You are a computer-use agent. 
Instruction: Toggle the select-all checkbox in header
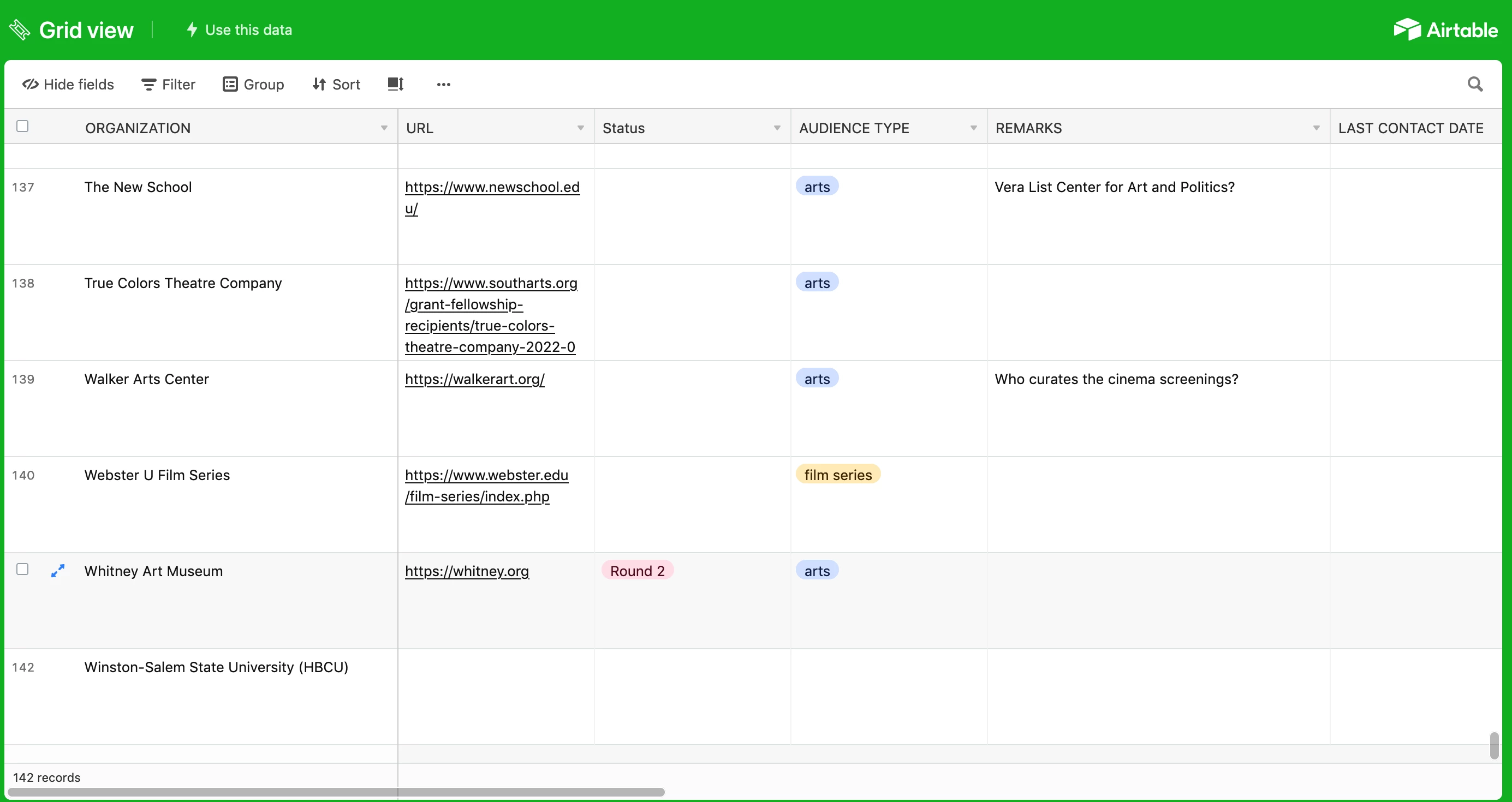pos(22,126)
